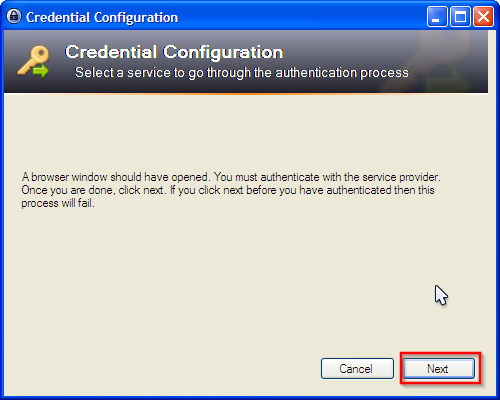This screenshot has width=500, height=400.
Task: Click the green arrow beneath the key
Action: coord(41,71)
